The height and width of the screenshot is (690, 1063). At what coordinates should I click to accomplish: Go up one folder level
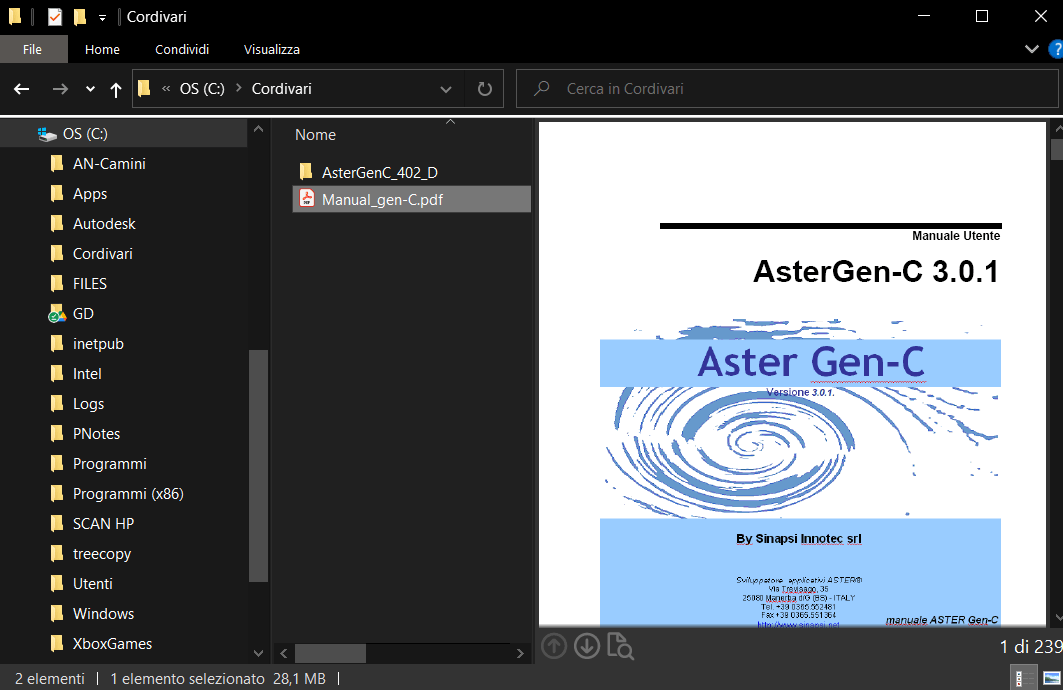pyautogui.click(x=116, y=89)
